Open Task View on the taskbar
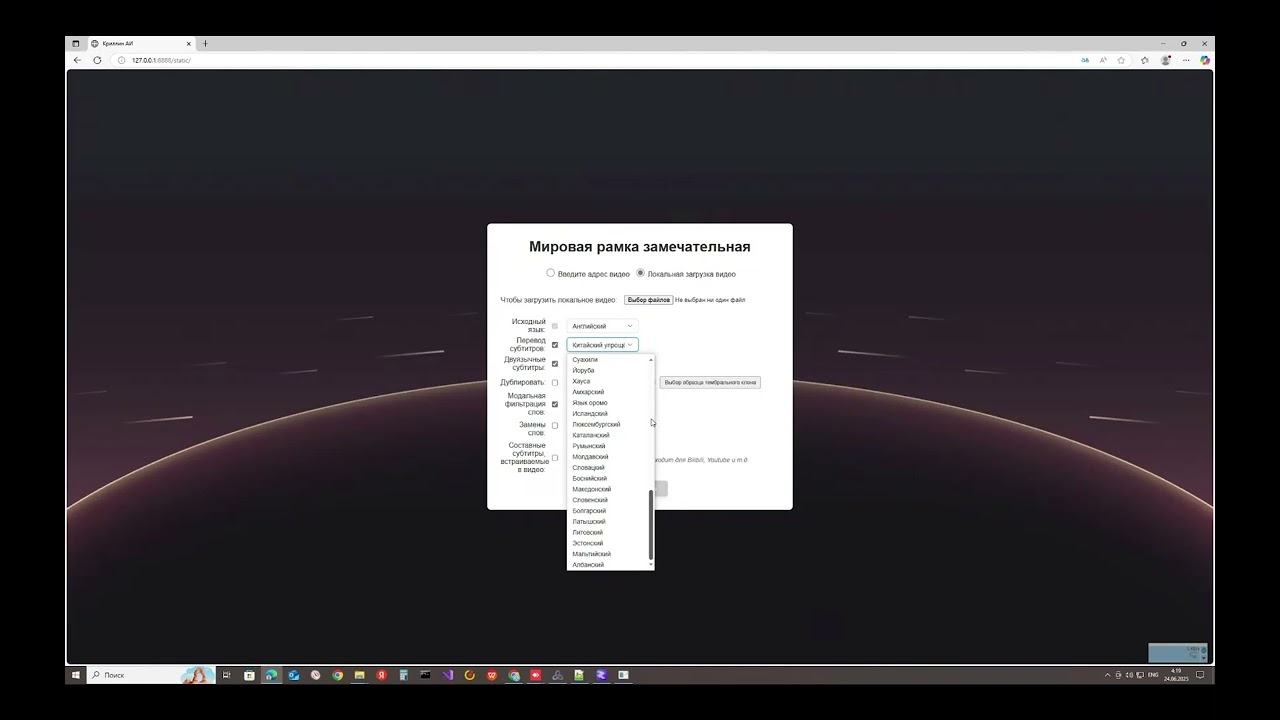1280x720 pixels. pyautogui.click(x=227, y=675)
